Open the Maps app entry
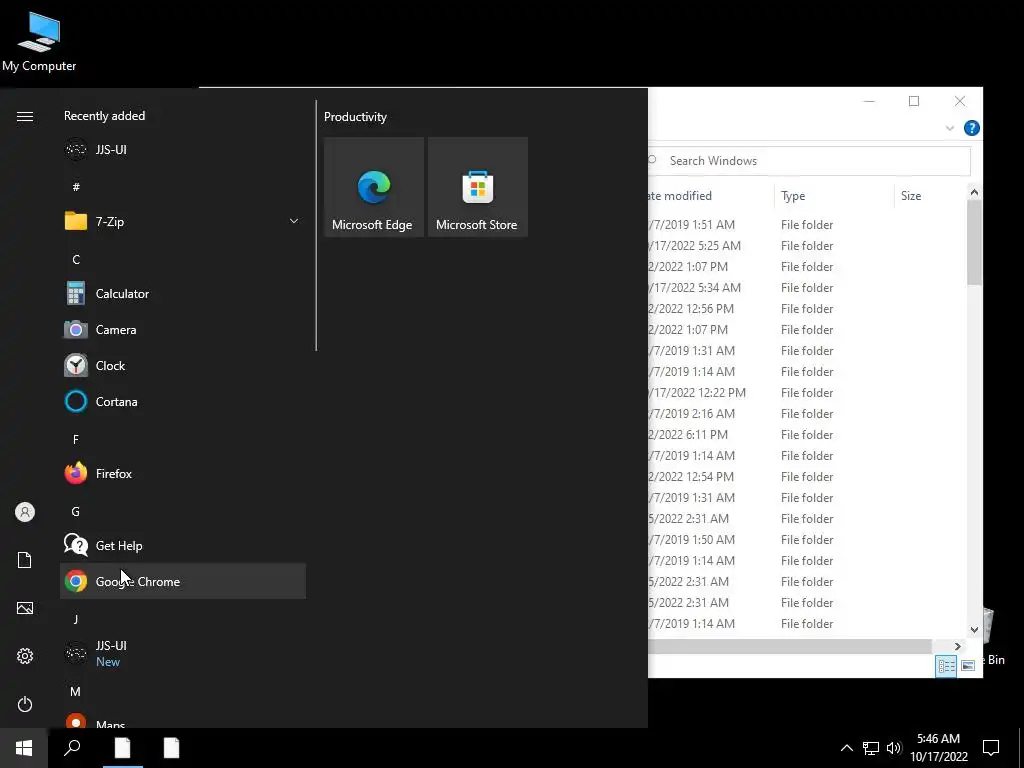Image resolution: width=1024 pixels, height=768 pixels. click(x=183, y=720)
